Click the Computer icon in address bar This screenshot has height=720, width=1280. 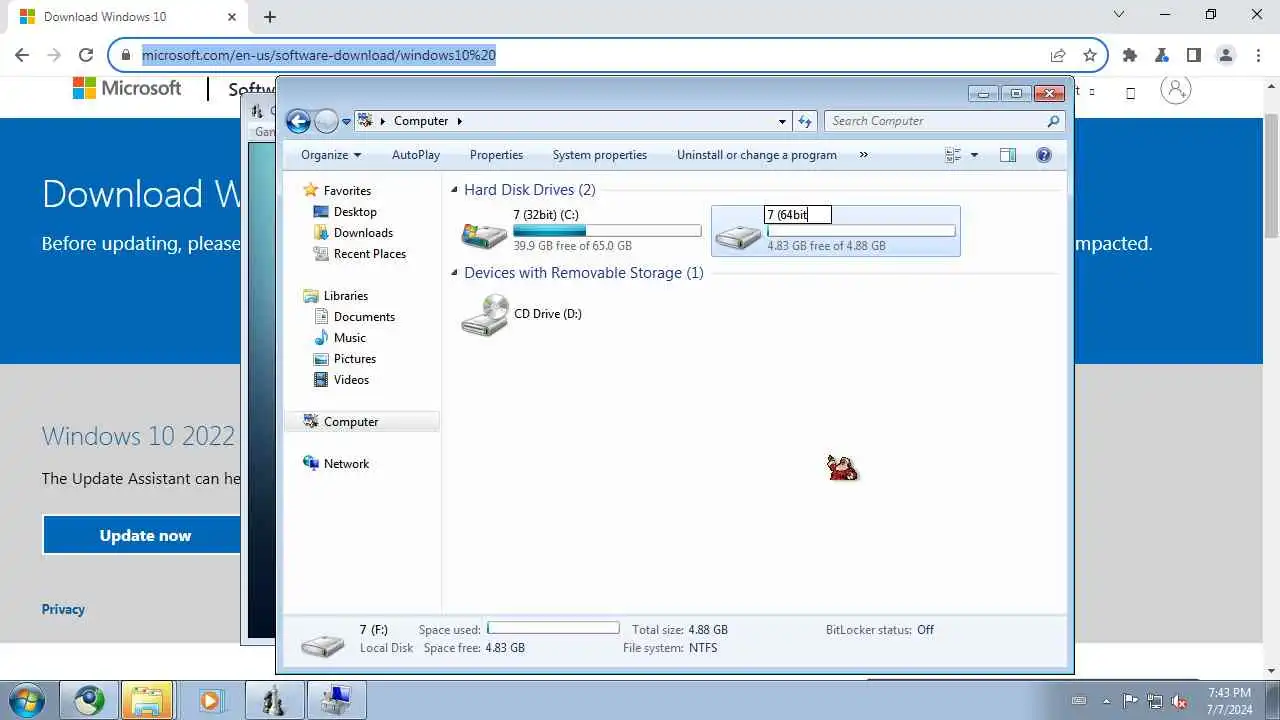(366, 121)
